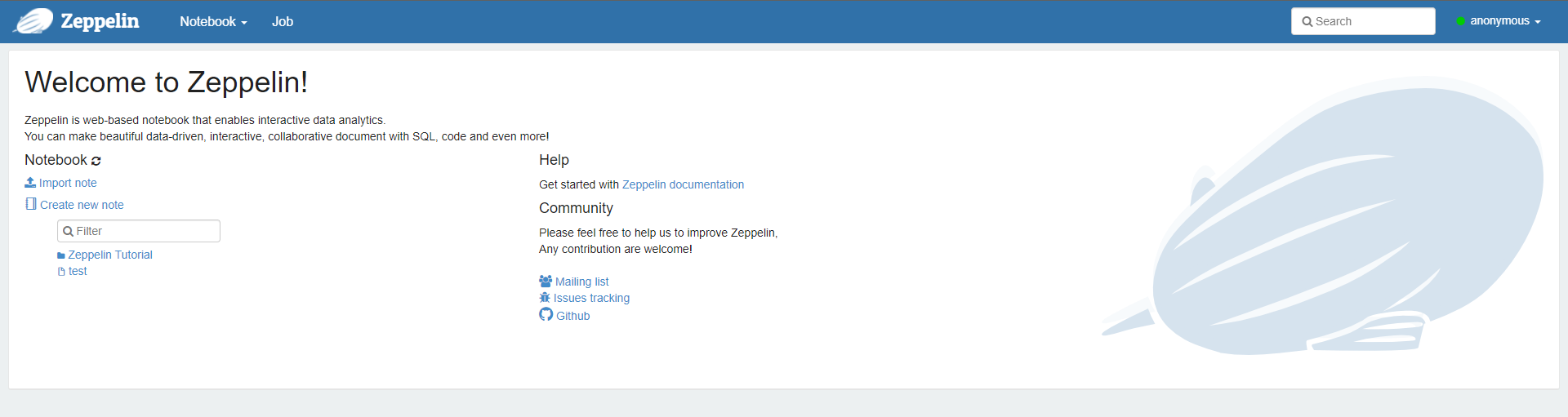Focus the notebook Filter field
The image size is (1568, 417).
coord(139,231)
